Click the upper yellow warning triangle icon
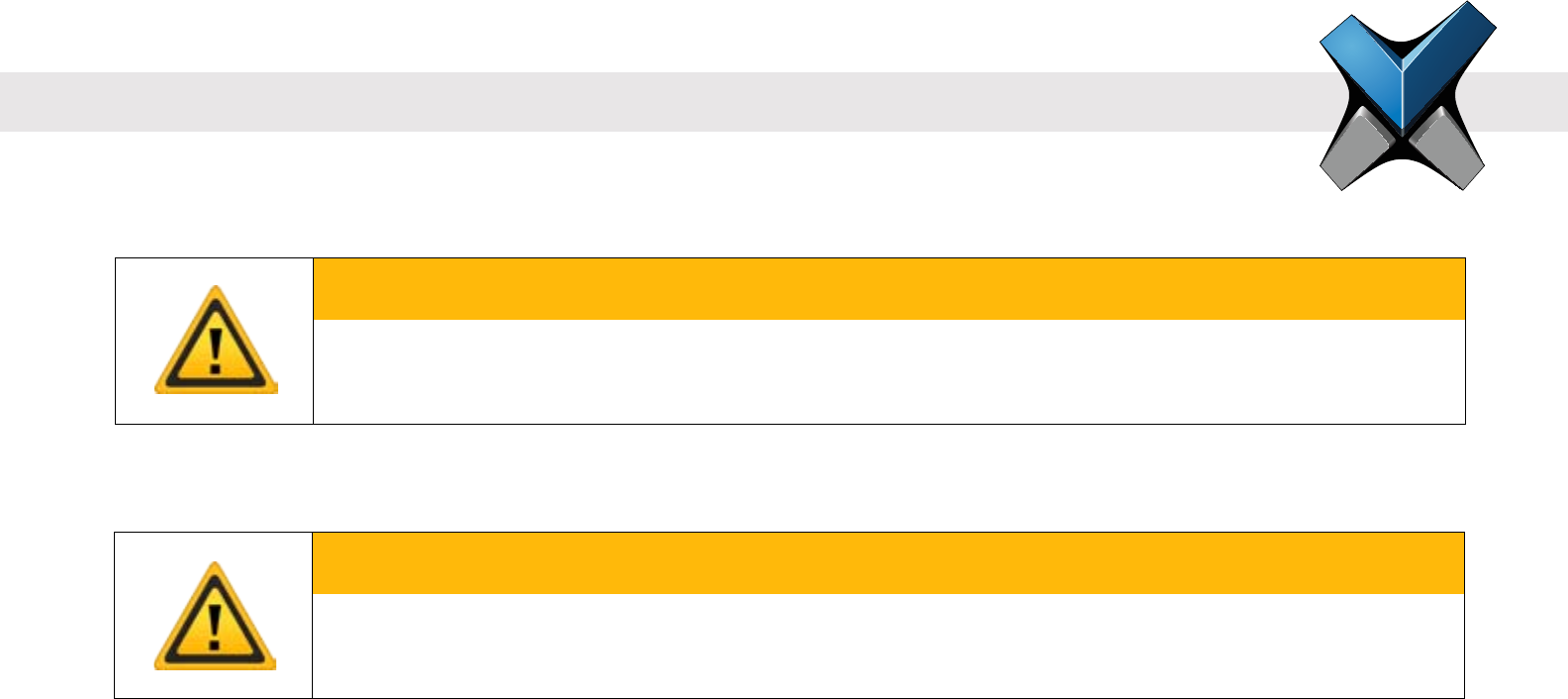 [x=216, y=342]
